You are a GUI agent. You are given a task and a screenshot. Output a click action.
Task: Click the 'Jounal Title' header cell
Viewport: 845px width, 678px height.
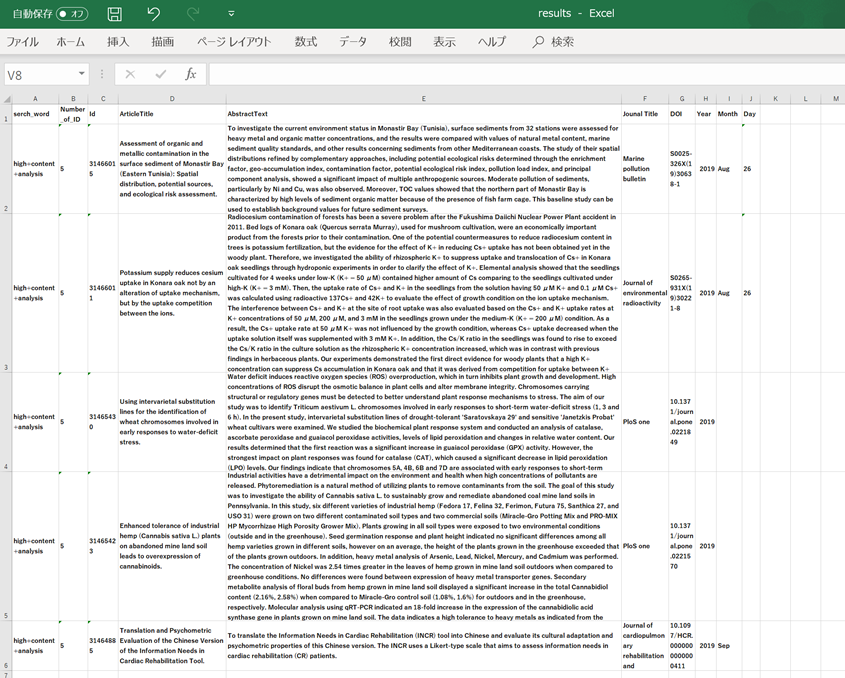(x=645, y=114)
